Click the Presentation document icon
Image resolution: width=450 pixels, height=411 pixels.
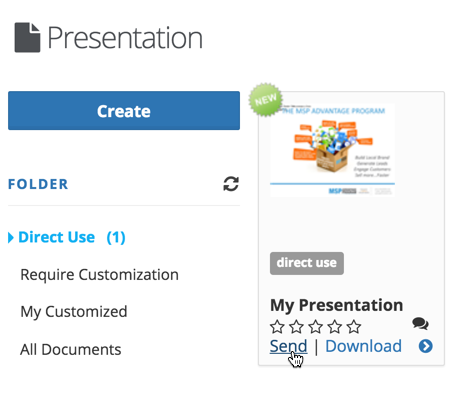(27, 37)
